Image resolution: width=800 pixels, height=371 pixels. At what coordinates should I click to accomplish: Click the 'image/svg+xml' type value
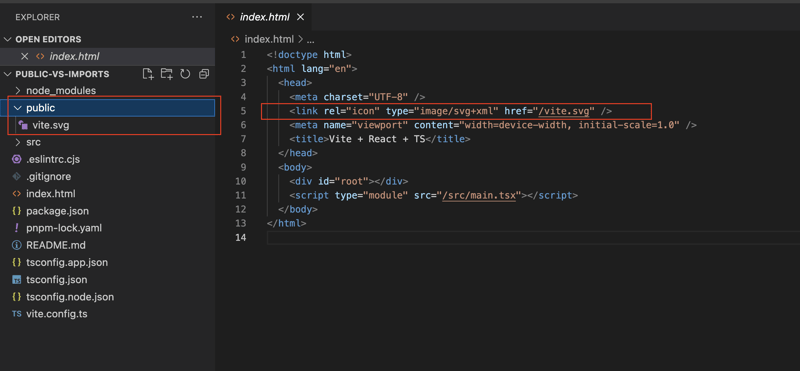point(458,111)
